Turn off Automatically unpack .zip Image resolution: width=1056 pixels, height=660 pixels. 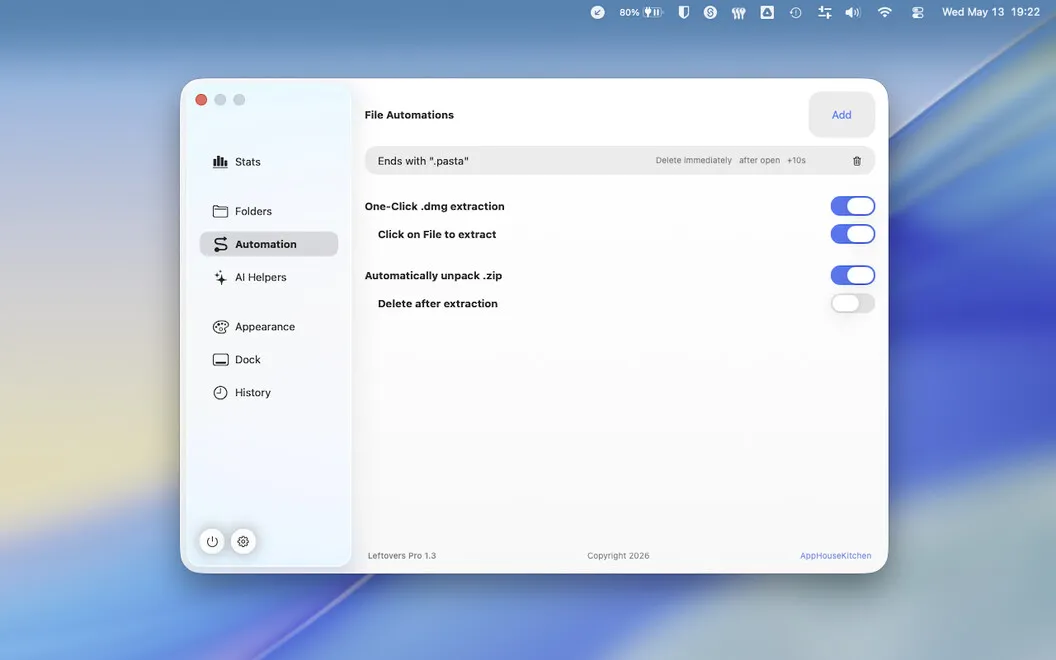pyautogui.click(x=853, y=275)
